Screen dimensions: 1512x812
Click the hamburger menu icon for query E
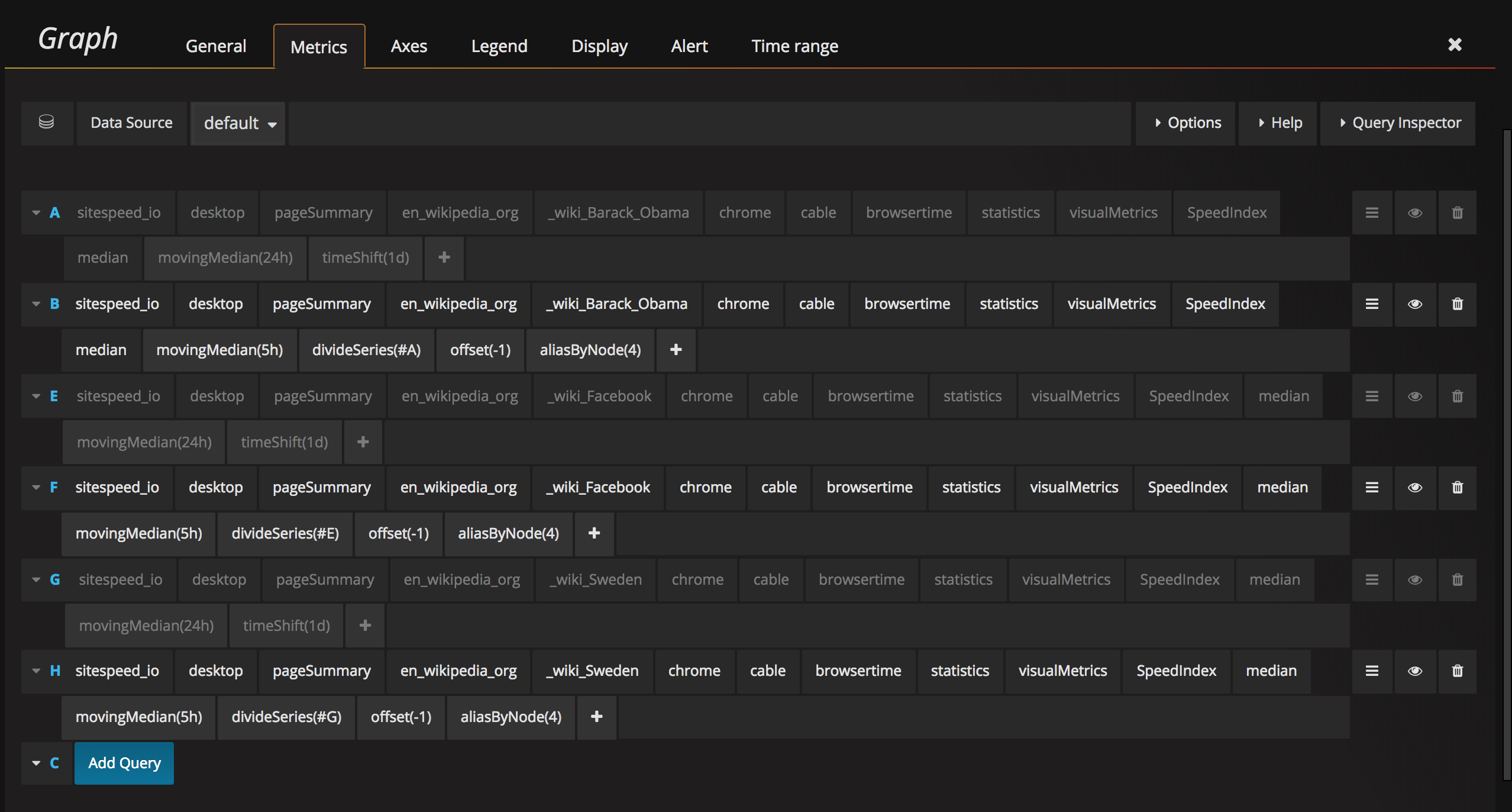tap(1372, 395)
